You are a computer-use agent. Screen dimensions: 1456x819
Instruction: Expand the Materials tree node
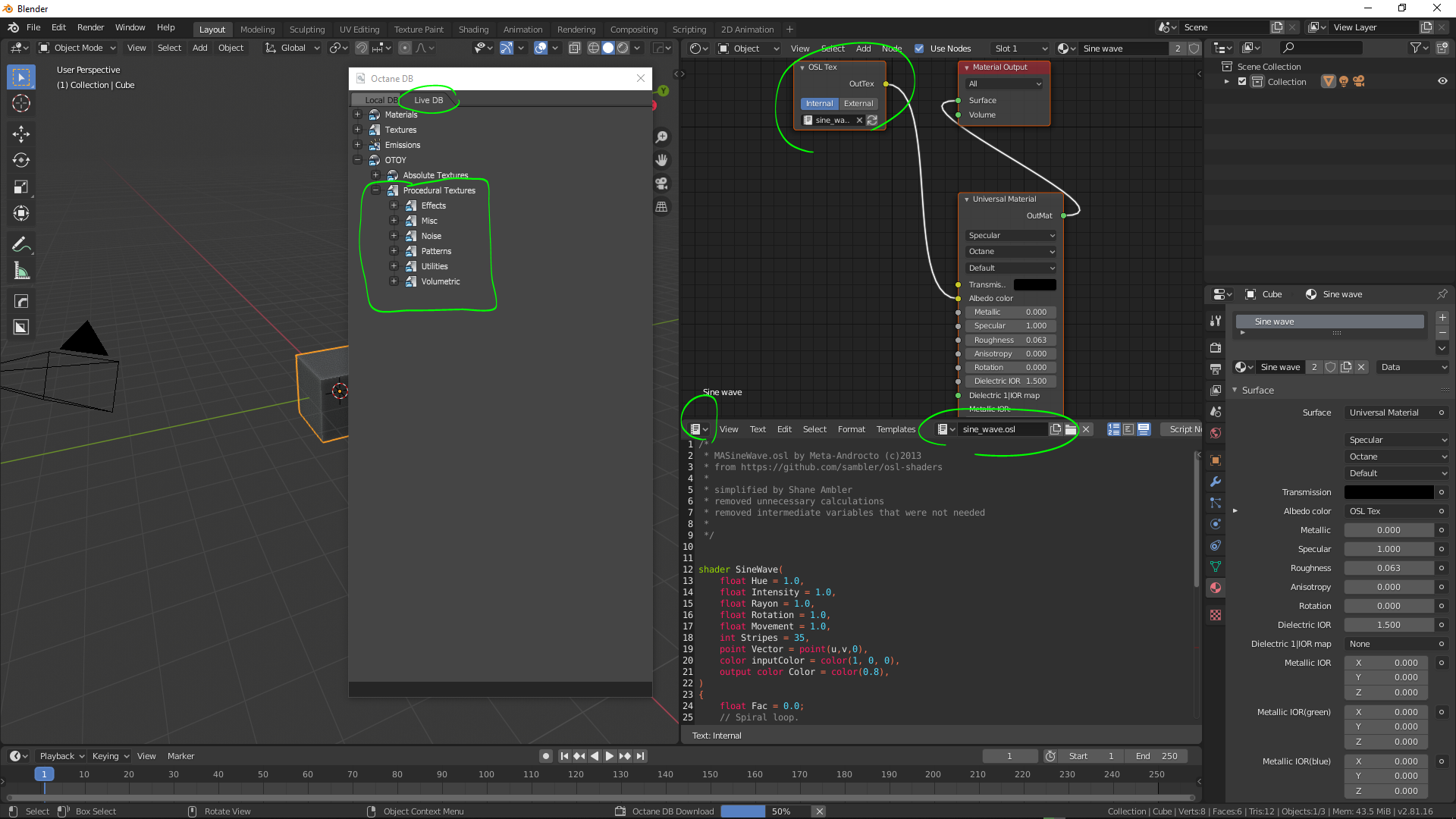[x=357, y=115]
